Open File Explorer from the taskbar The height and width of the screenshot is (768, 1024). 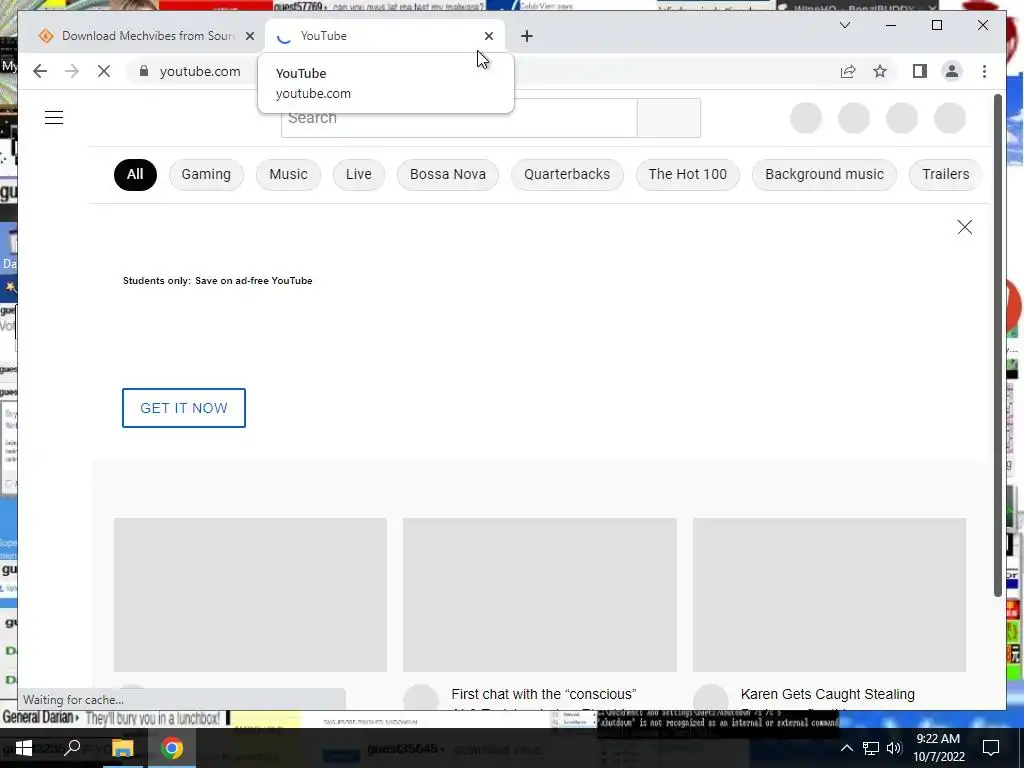tap(122, 748)
